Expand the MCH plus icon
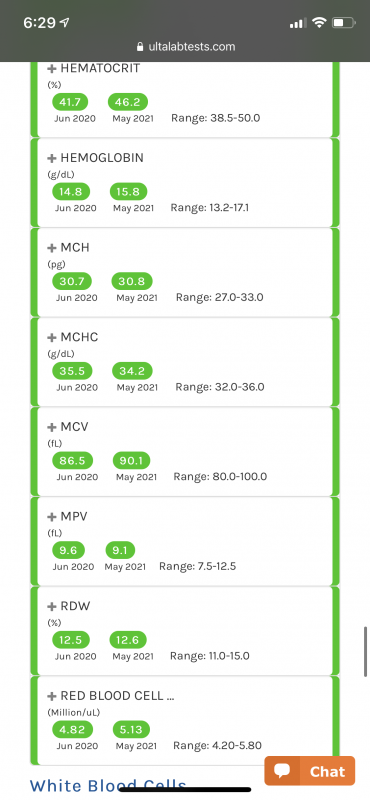The width and height of the screenshot is (370, 800). pos(52,248)
